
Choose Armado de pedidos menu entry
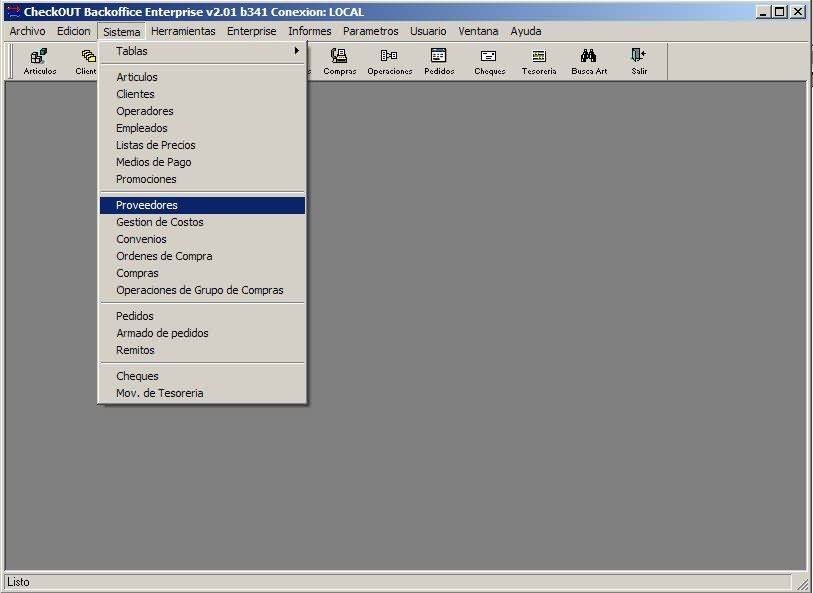tap(202, 333)
